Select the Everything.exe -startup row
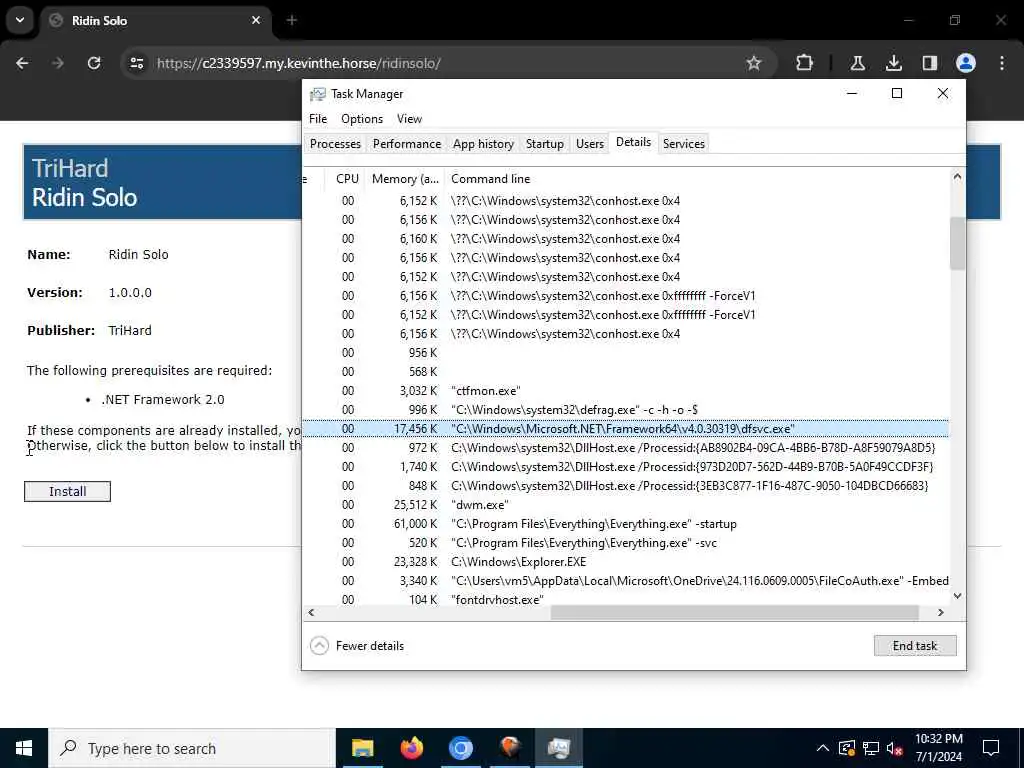 coord(626,524)
